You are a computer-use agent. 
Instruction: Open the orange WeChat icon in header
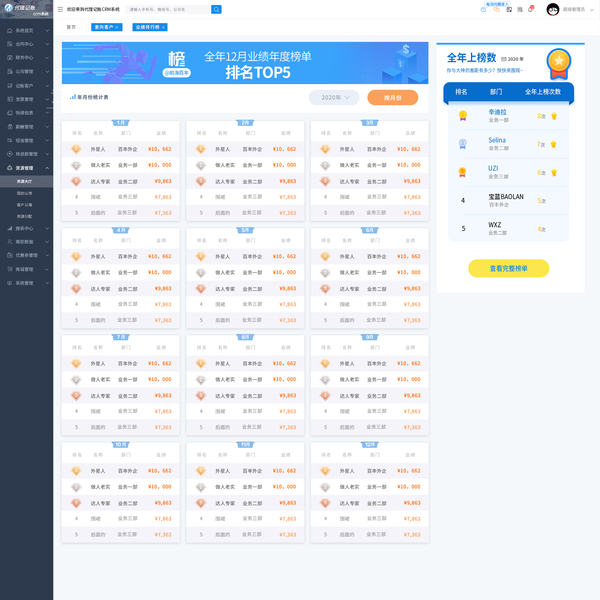click(496, 10)
